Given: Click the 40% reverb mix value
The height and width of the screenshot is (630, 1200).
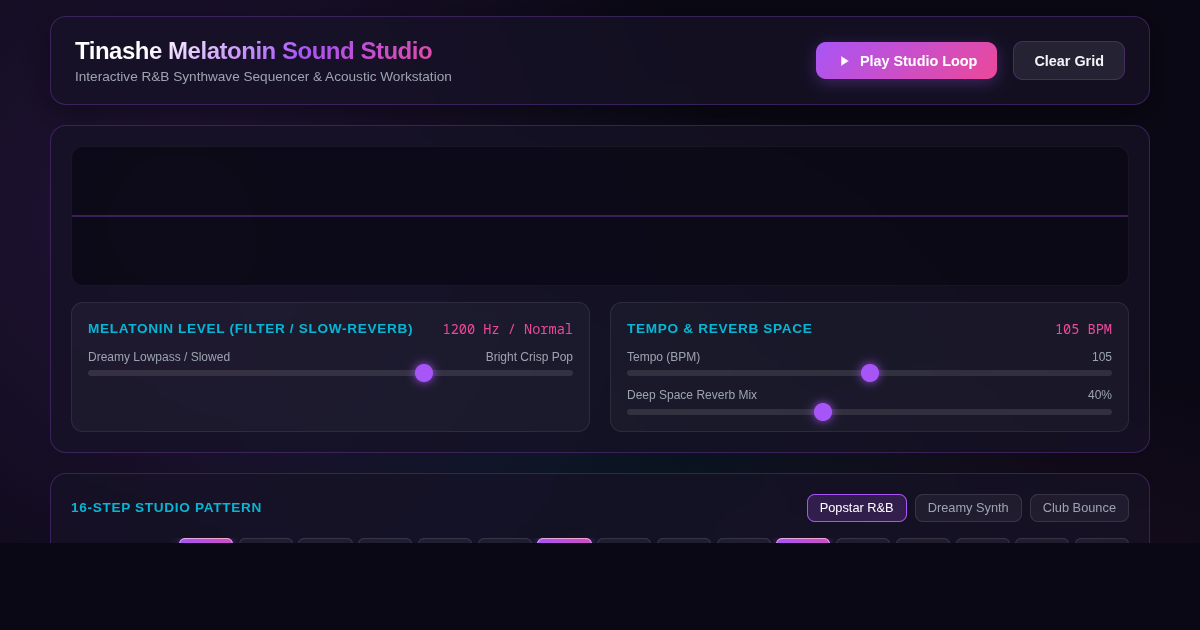Looking at the screenshot, I should coord(1100,395).
